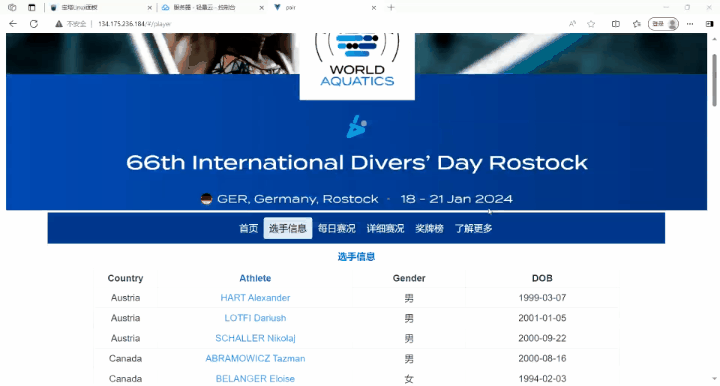Close the active pair tab

[x=373, y=8]
